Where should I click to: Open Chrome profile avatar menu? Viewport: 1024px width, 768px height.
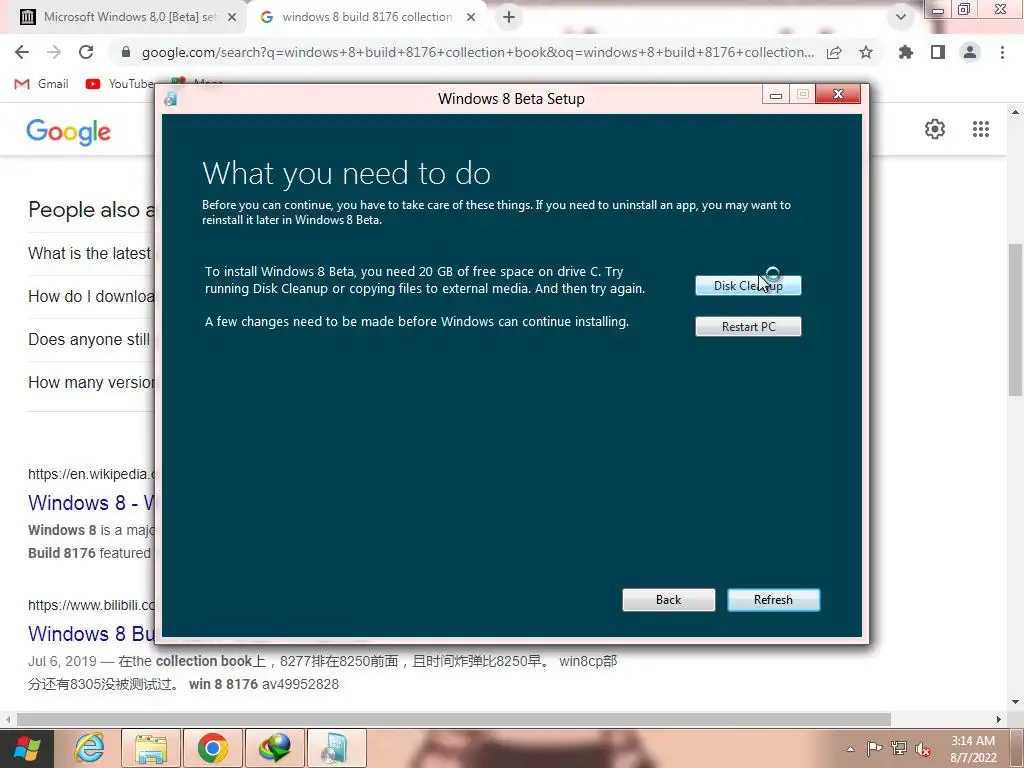coord(970,52)
